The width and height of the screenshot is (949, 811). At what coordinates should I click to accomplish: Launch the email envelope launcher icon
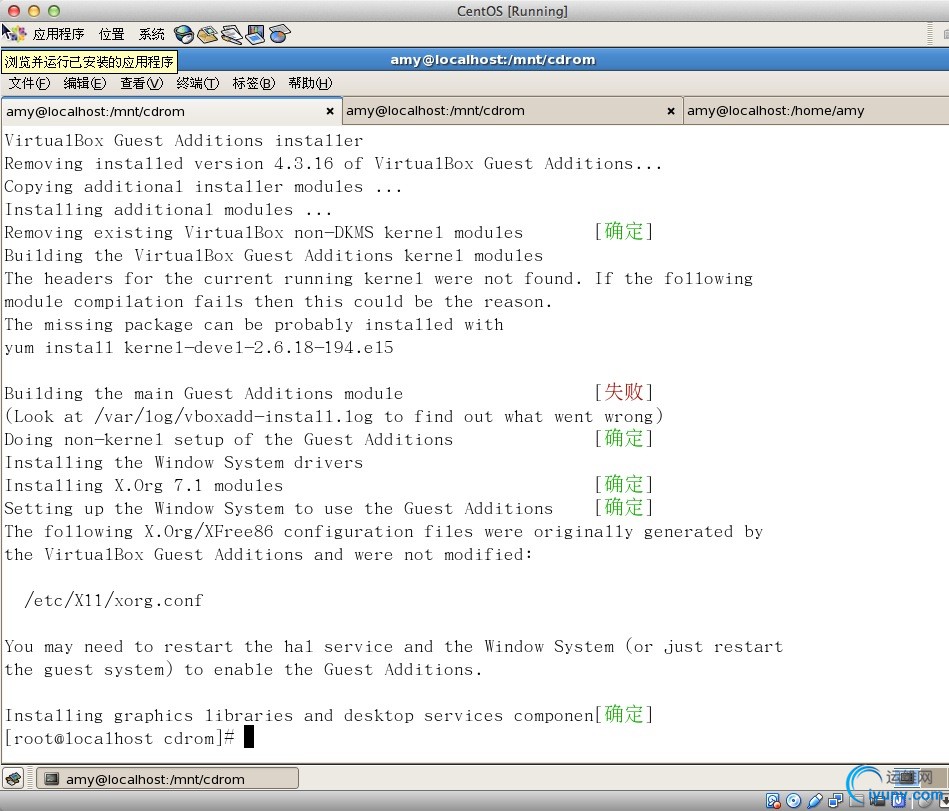tap(208, 35)
